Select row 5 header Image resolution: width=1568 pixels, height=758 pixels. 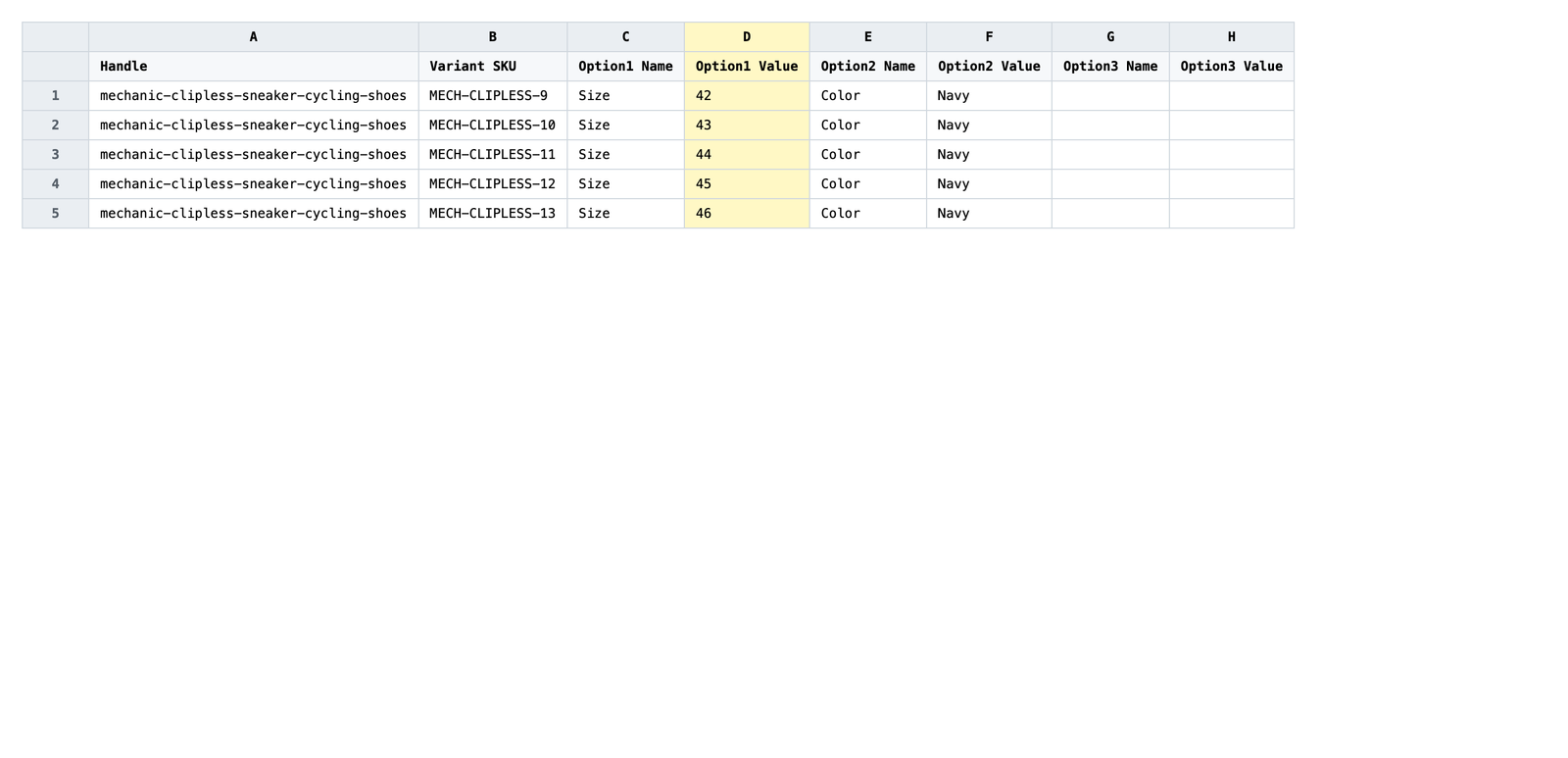(56, 214)
